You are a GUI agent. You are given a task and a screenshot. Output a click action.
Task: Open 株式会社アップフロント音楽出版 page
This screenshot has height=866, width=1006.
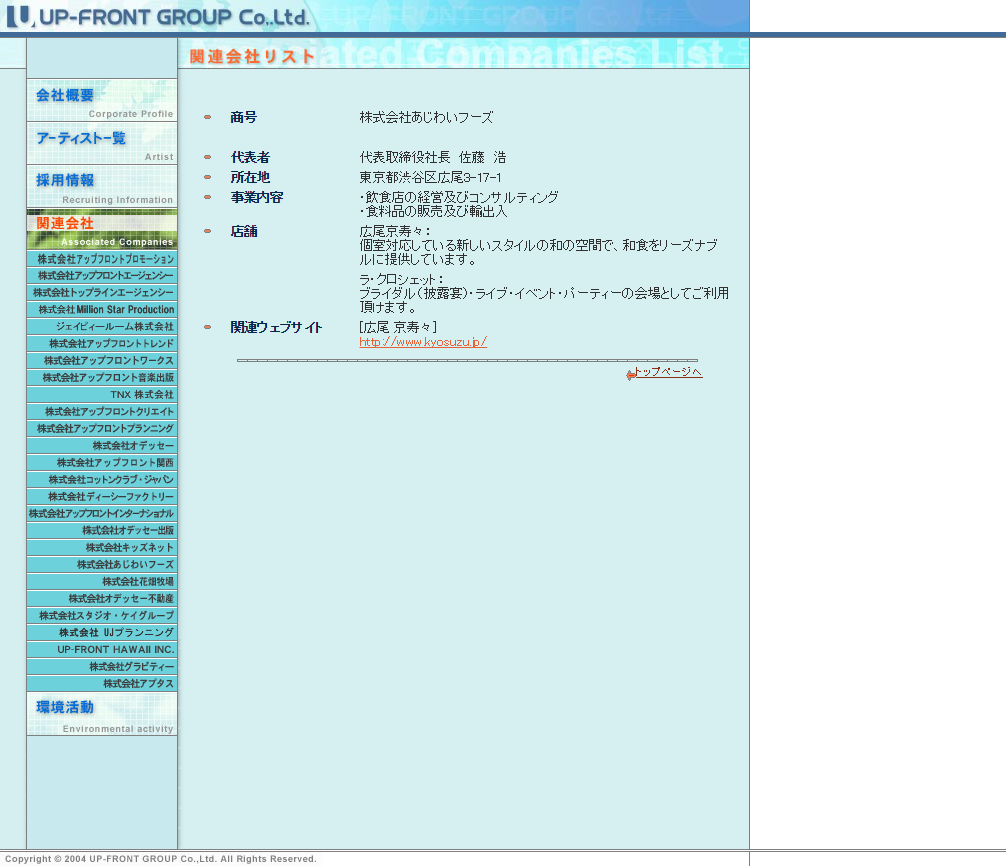[102, 378]
